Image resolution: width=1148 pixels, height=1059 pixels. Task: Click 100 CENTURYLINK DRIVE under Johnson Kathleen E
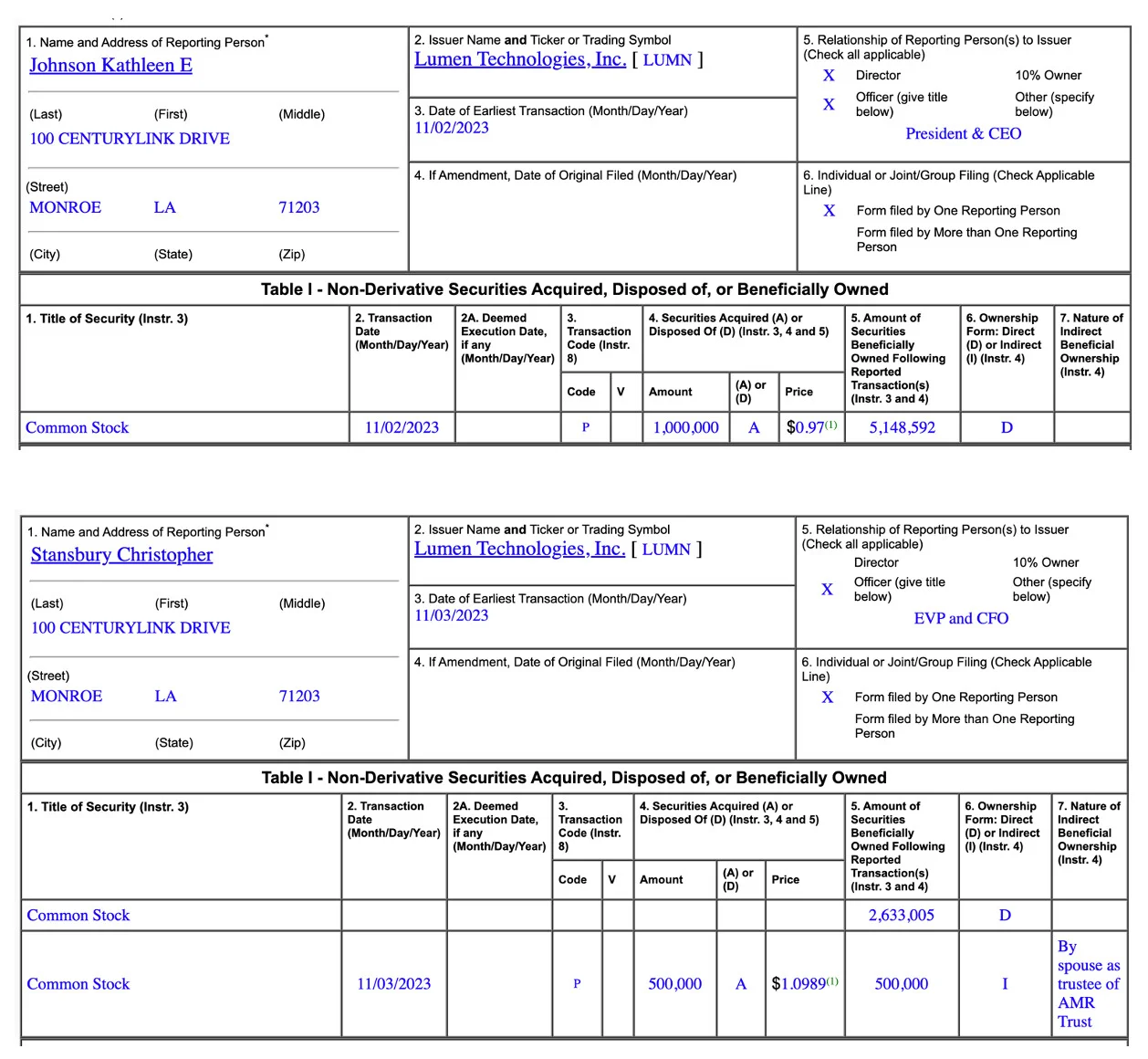pos(130,139)
